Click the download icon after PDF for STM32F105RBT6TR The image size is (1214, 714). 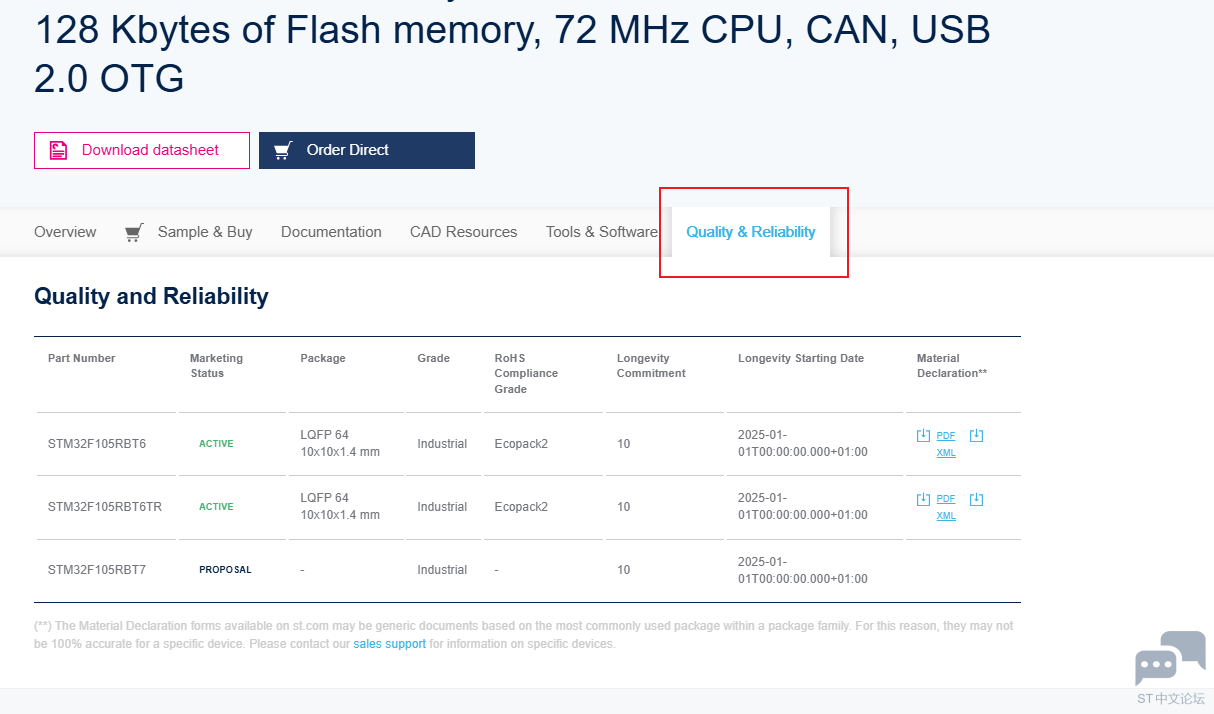click(977, 499)
